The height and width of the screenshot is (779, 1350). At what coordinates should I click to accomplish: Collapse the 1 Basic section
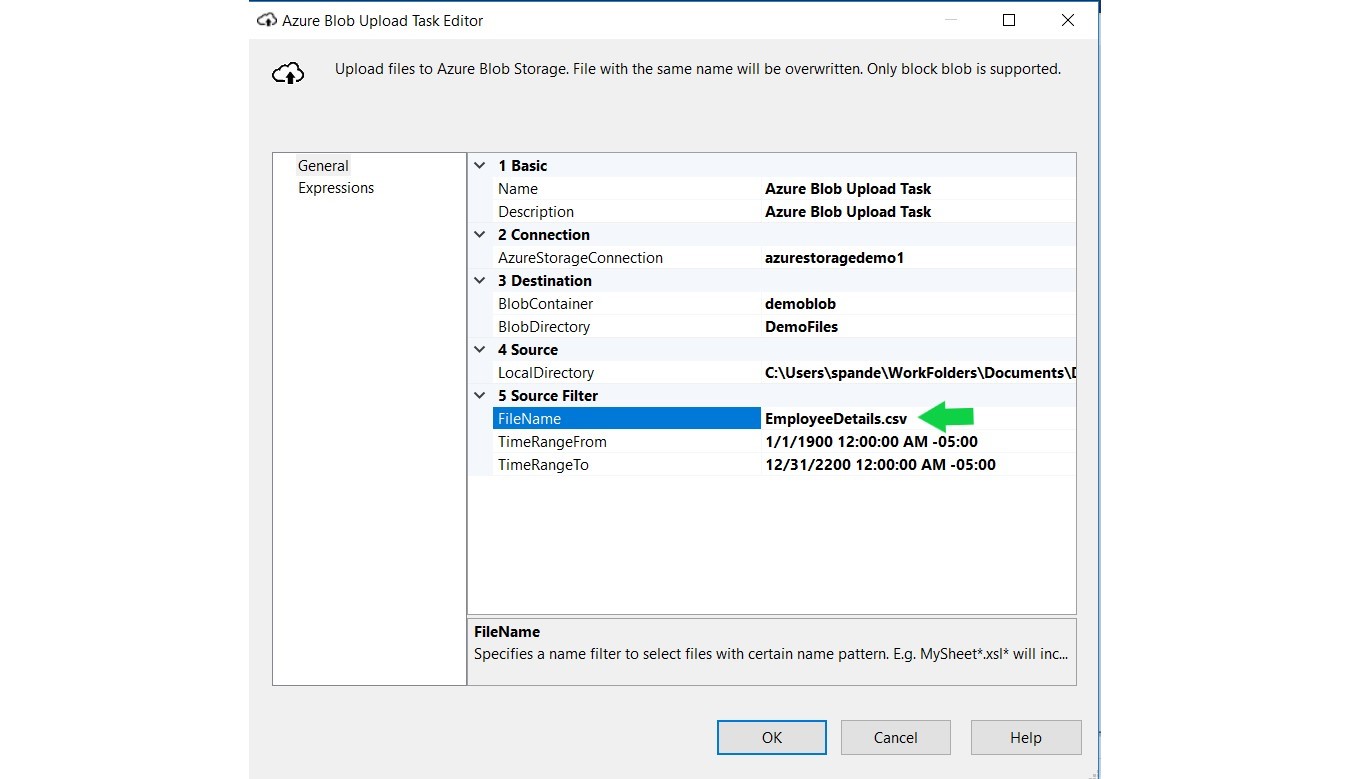pos(480,166)
